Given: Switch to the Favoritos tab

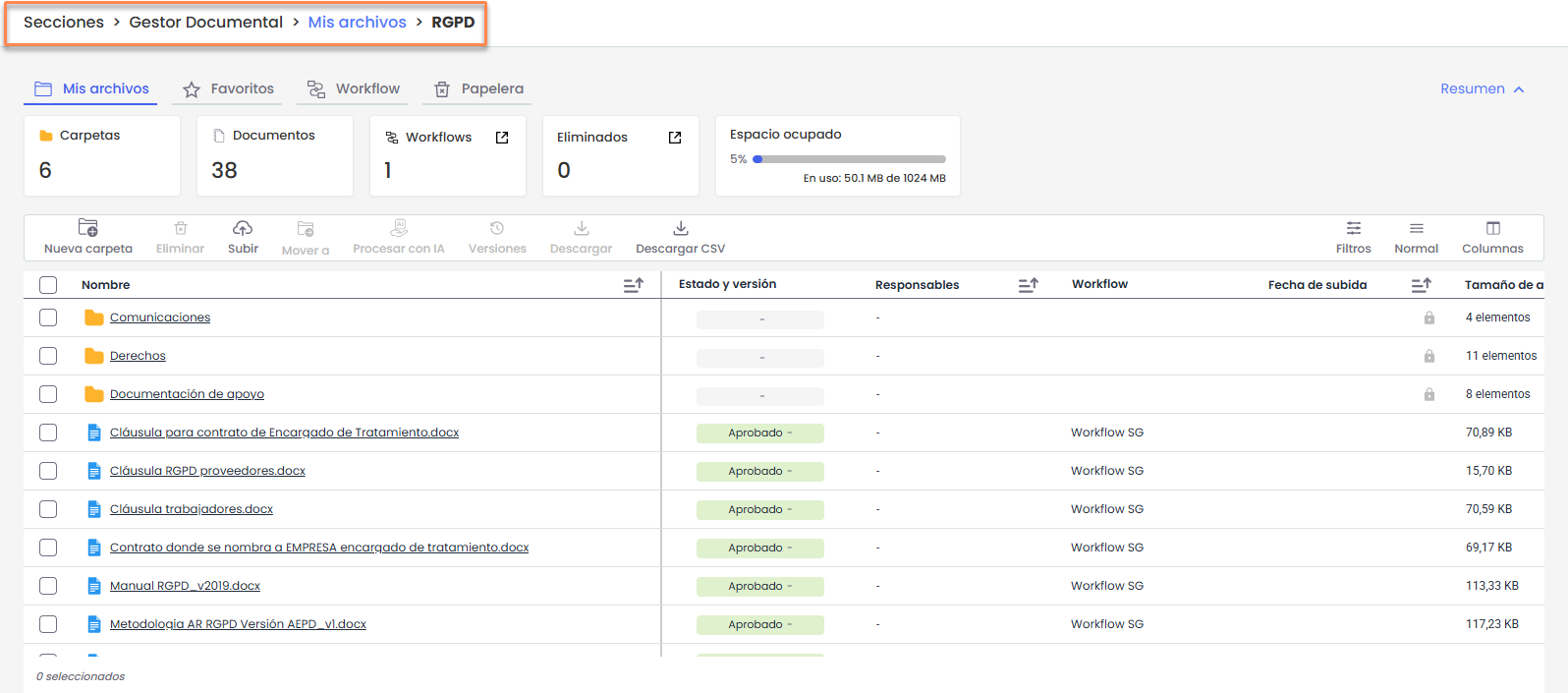Looking at the screenshot, I should [228, 89].
